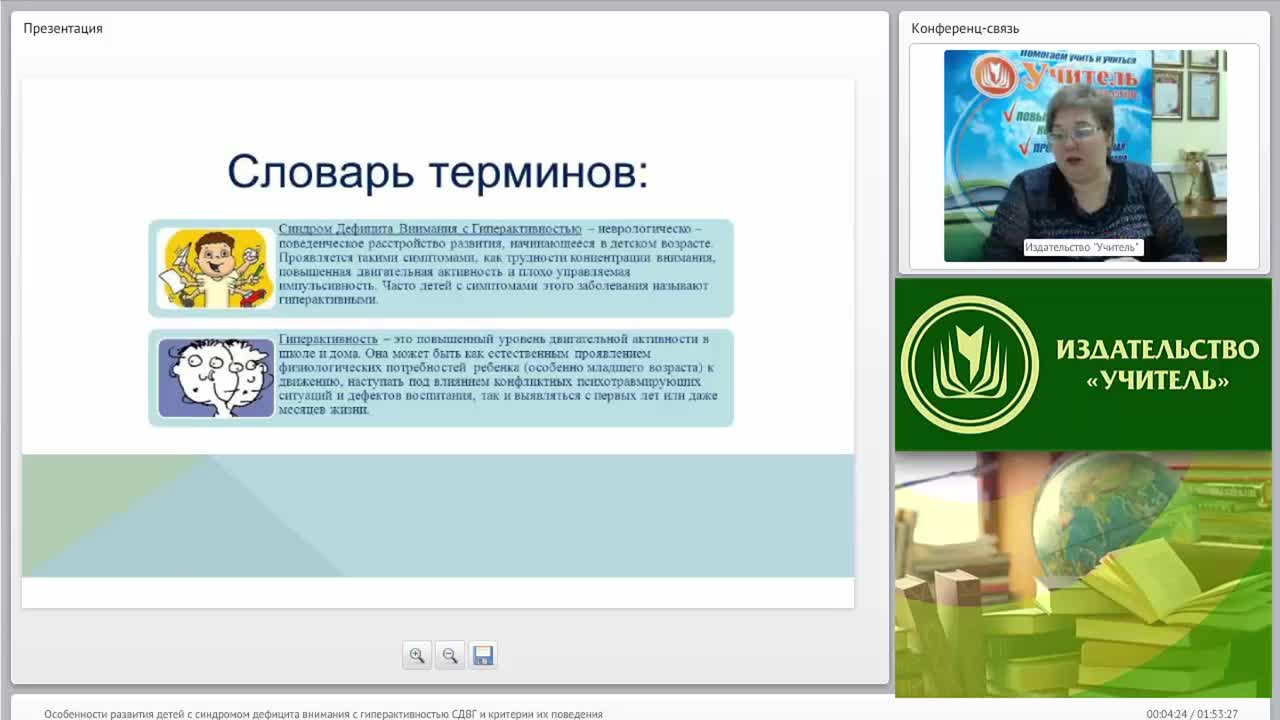Image resolution: width=1280 pixels, height=720 pixels.
Task: Click the zoom in magnifier icon
Action: tap(417, 656)
